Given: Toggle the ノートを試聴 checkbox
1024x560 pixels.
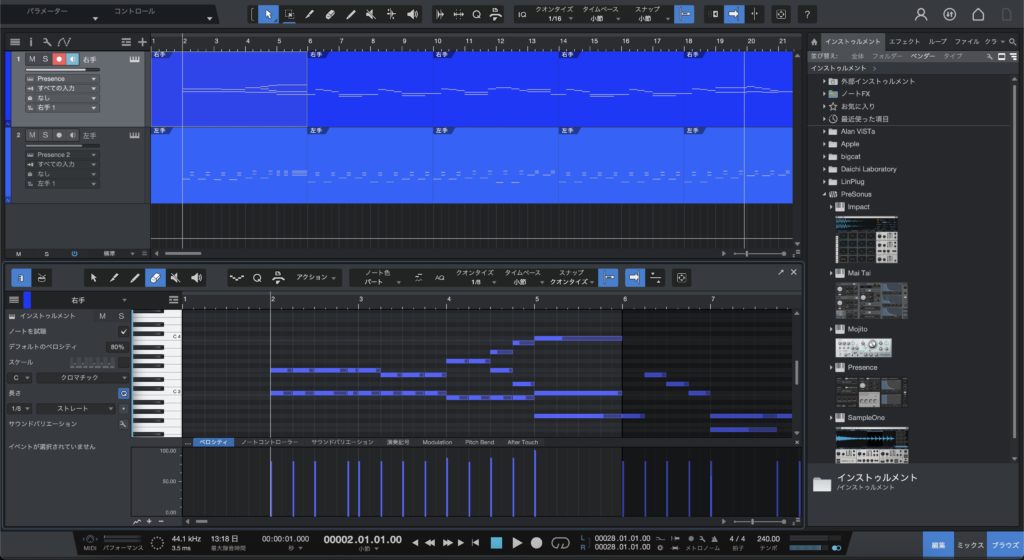Looking at the screenshot, I should [123, 331].
